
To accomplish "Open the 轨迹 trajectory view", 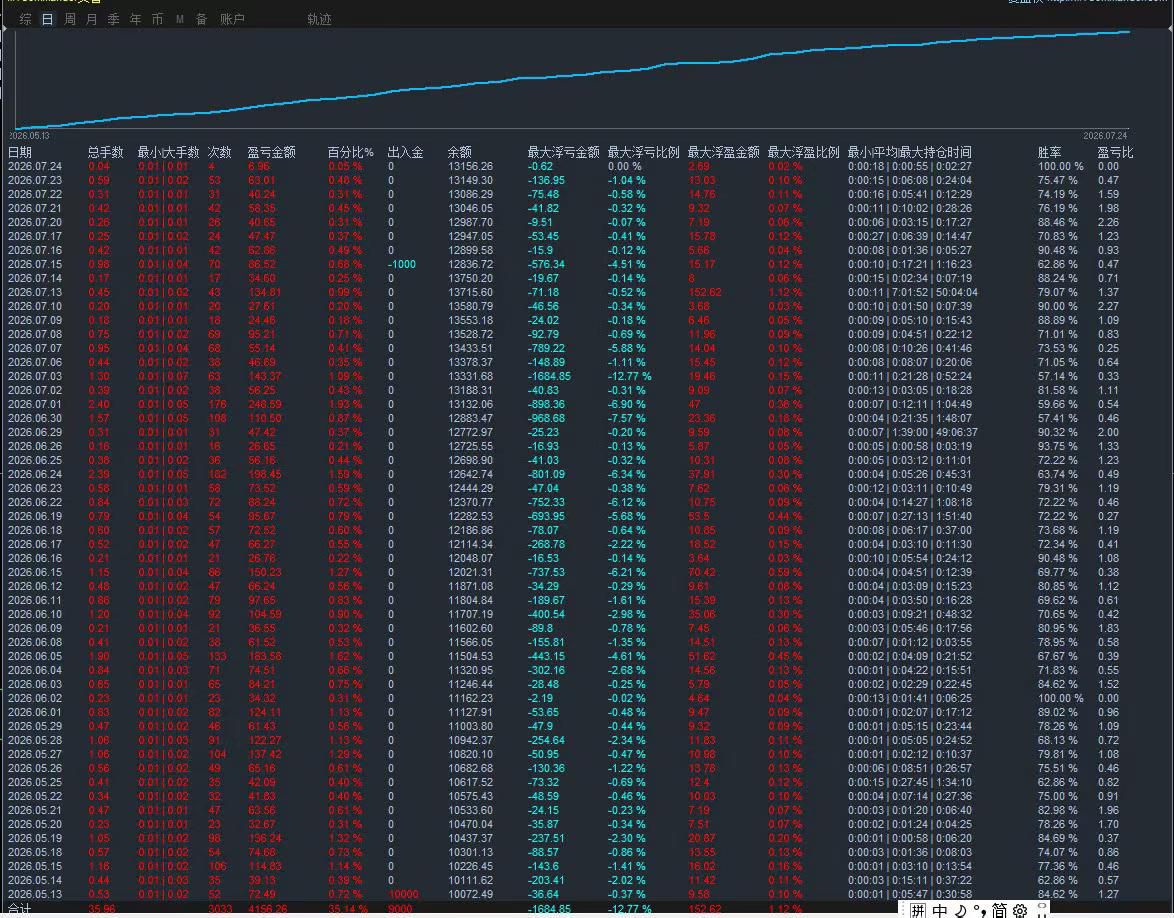I will click(319, 19).
